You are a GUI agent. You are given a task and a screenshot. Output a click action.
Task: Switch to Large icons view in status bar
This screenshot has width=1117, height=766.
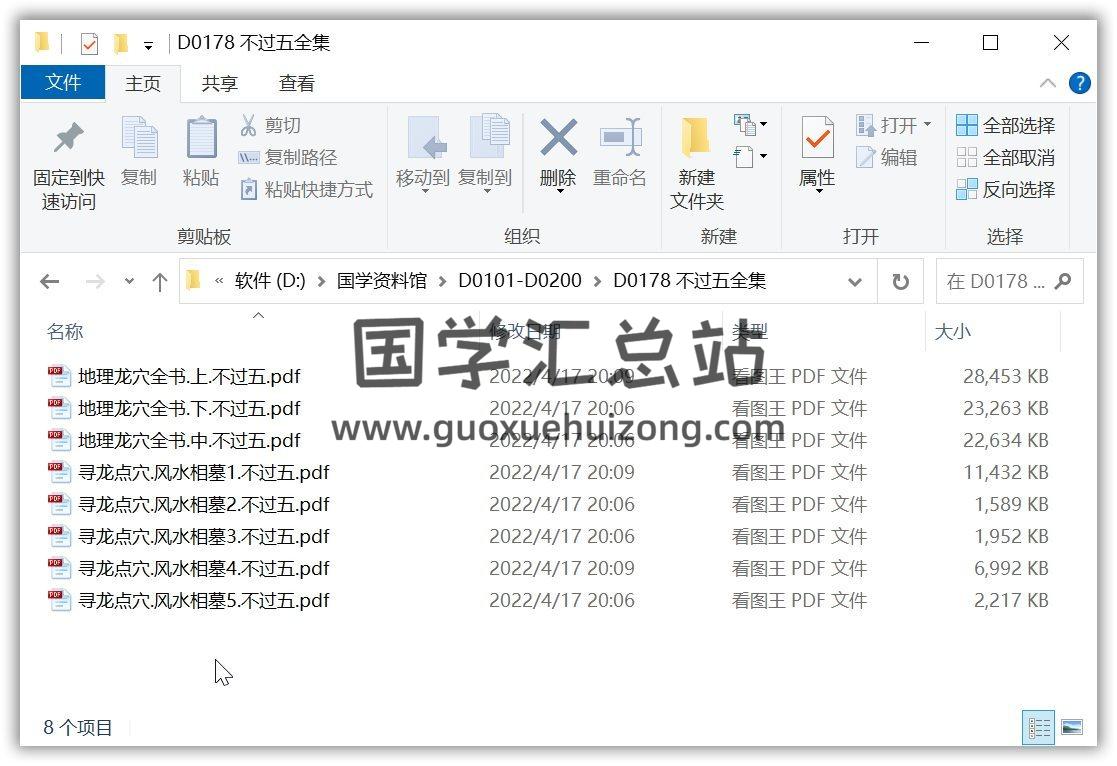click(1072, 728)
